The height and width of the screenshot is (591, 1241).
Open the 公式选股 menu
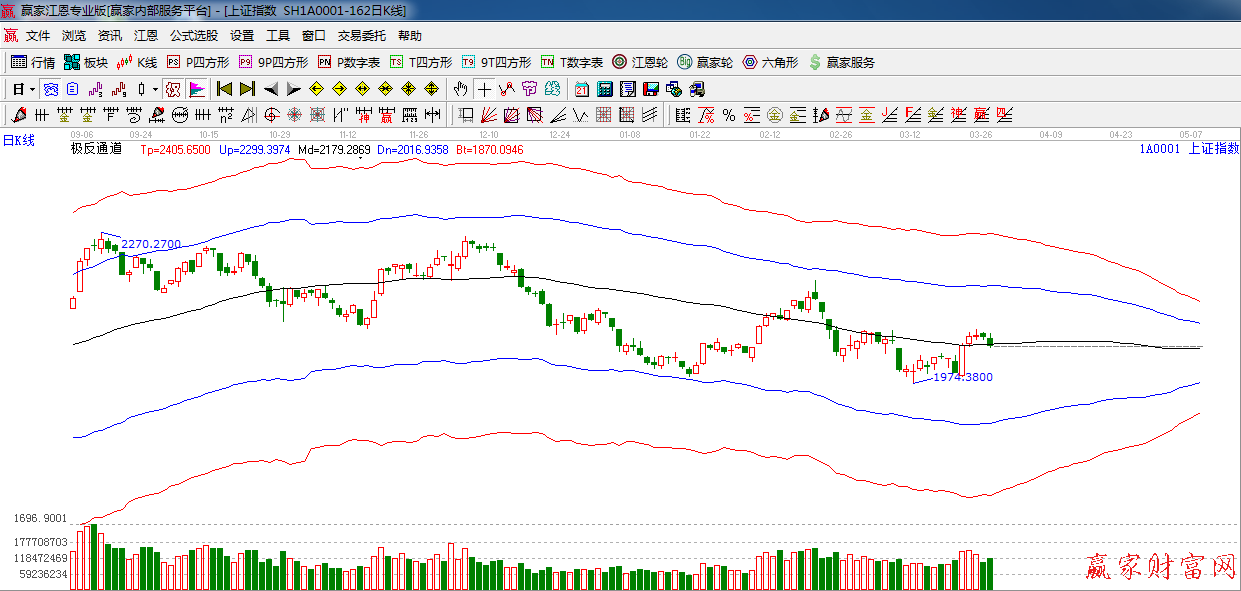[193, 36]
